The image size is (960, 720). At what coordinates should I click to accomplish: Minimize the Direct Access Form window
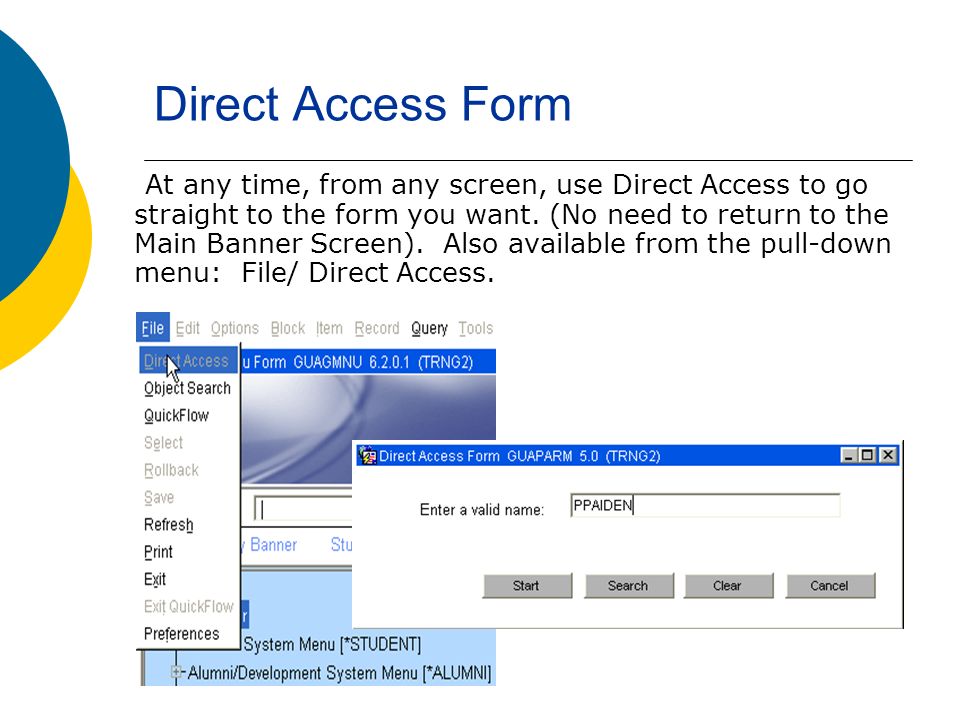click(848, 455)
